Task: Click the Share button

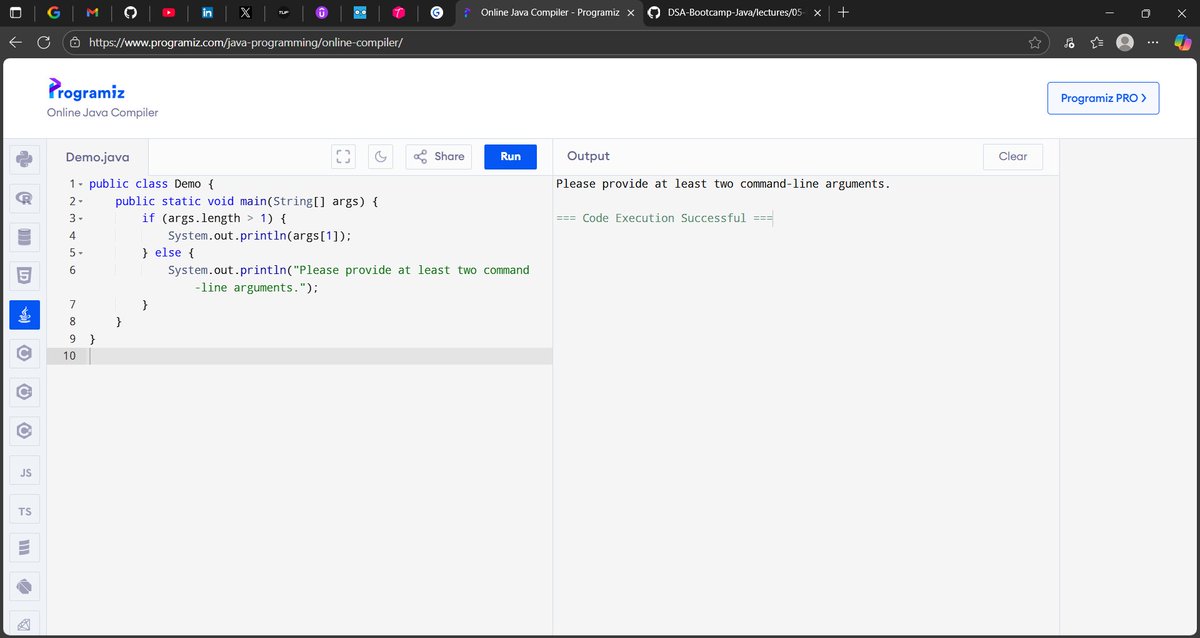Action: (x=439, y=156)
